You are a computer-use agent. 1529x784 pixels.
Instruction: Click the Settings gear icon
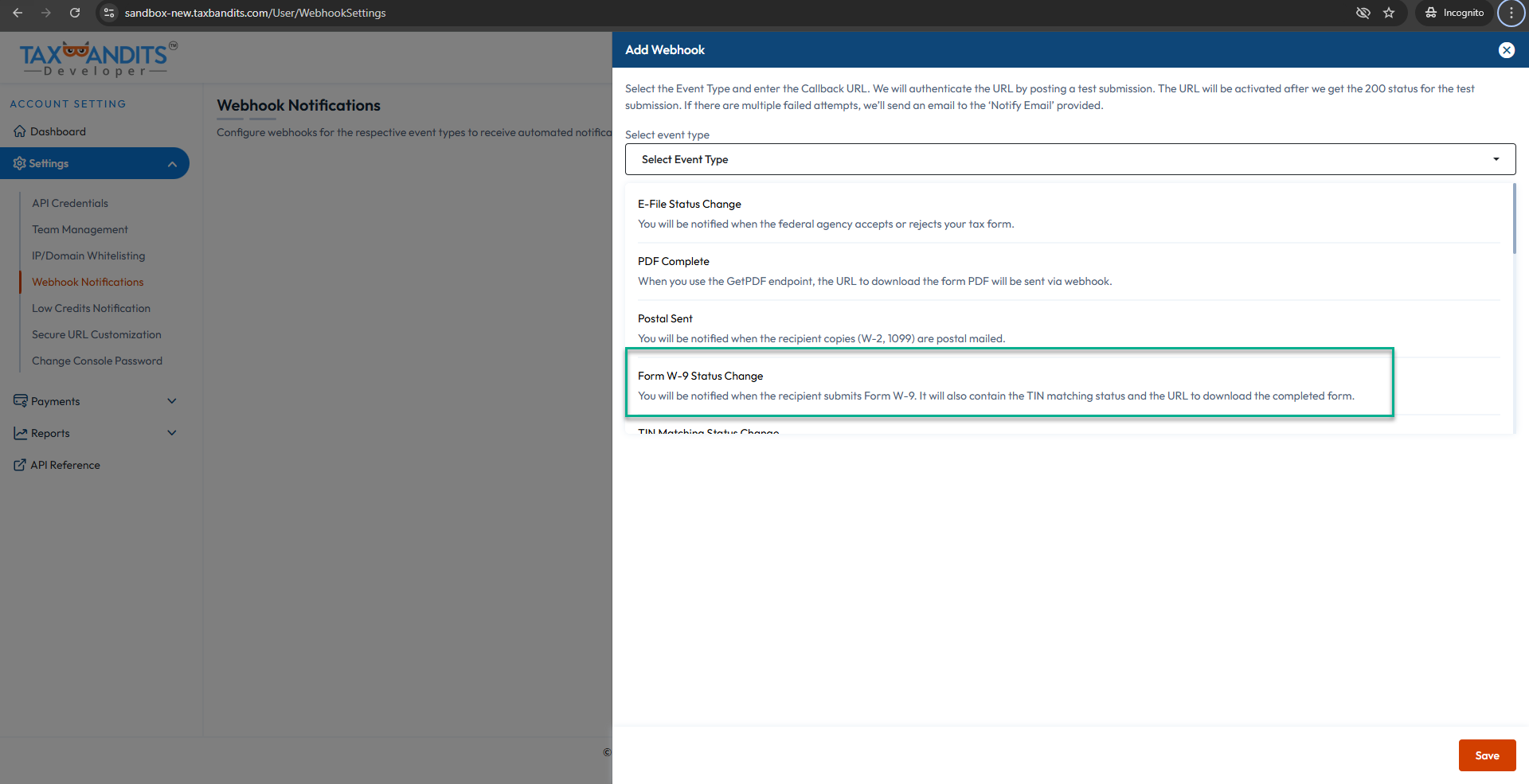click(x=20, y=163)
